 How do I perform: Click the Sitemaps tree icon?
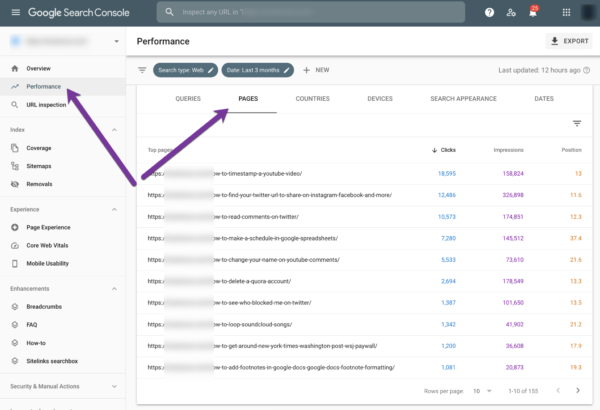(x=15, y=166)
